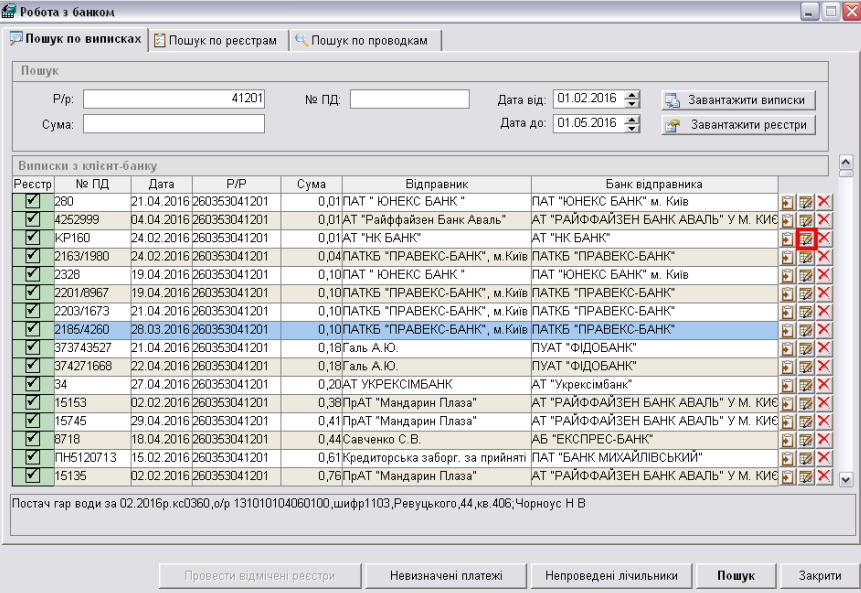This screenshot has height=593, width=861.
Task: Click the red X for row ПН5120713
Action: pyautogui.click(x=824, y=458)
